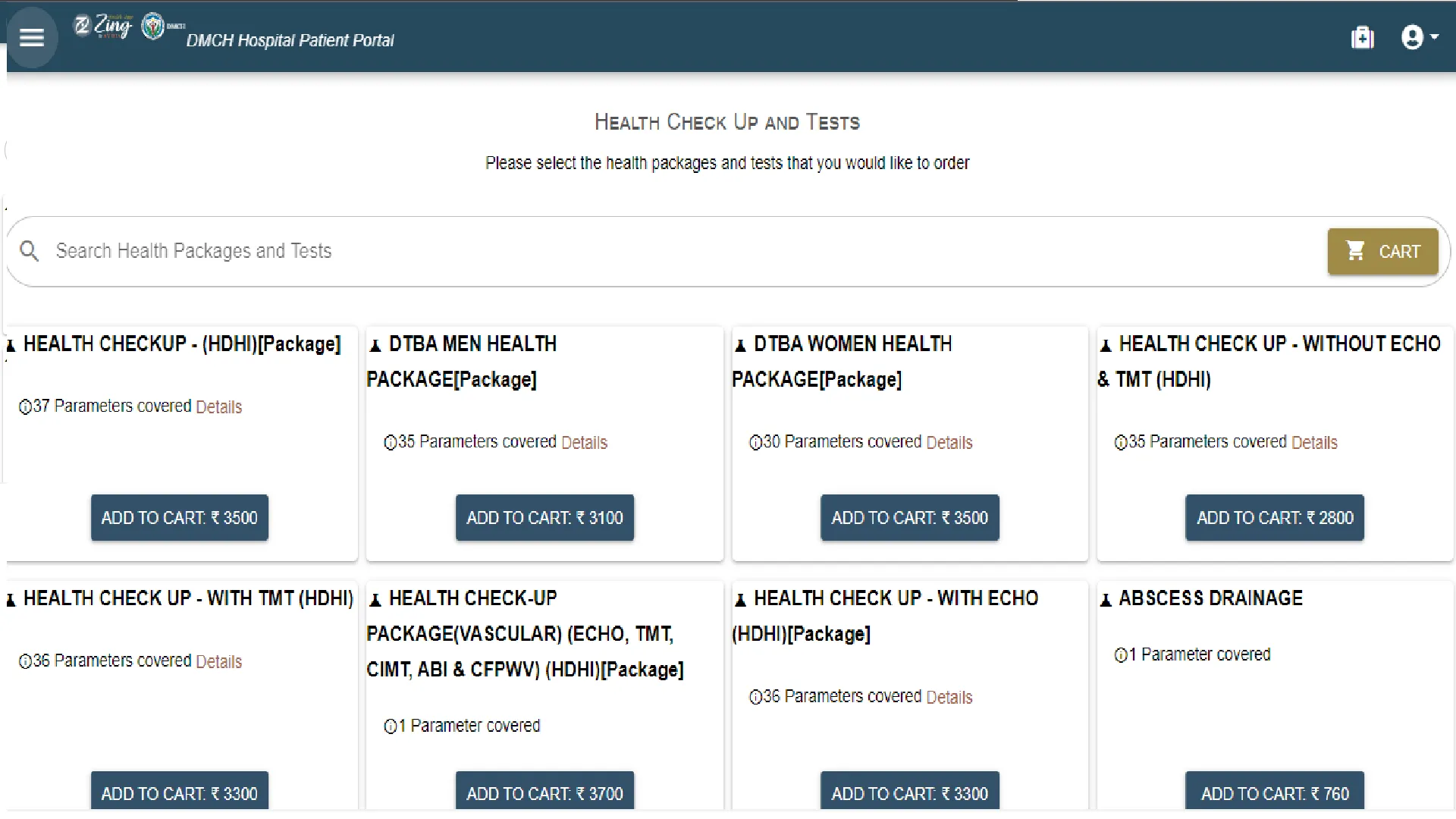The height and width of the screenshot is (819, 1456).
Task: Click info icon beside 37 Parameters covered
Action: pos(25,407)
